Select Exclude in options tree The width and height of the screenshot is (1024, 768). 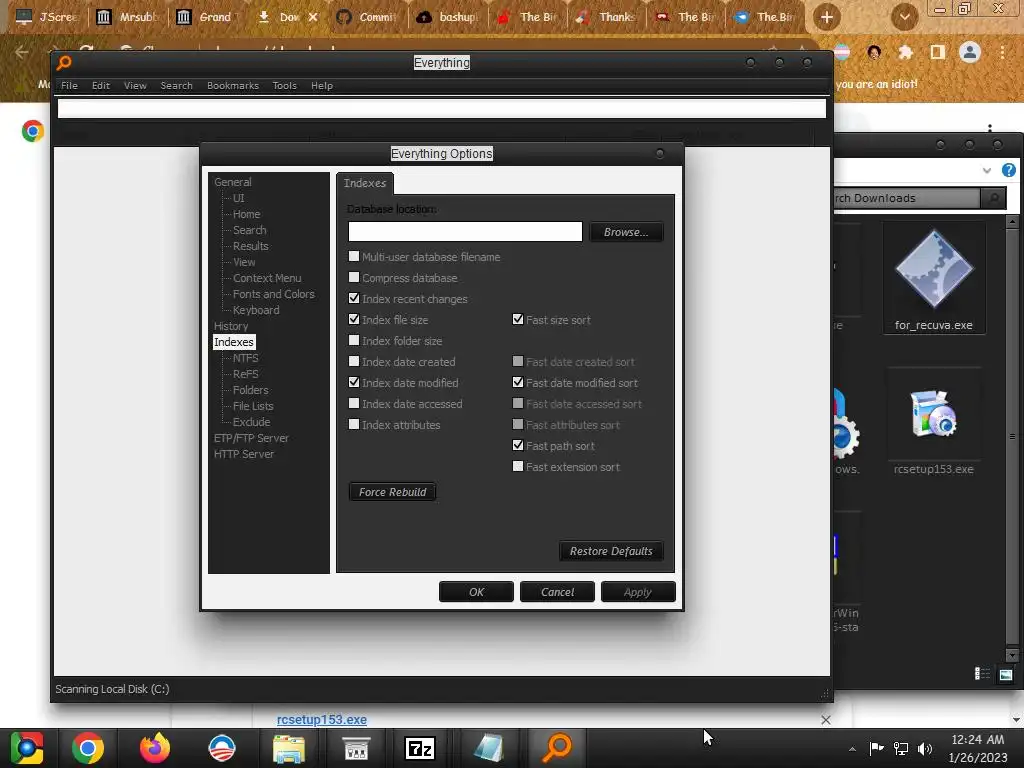click(x=251, y=422)
